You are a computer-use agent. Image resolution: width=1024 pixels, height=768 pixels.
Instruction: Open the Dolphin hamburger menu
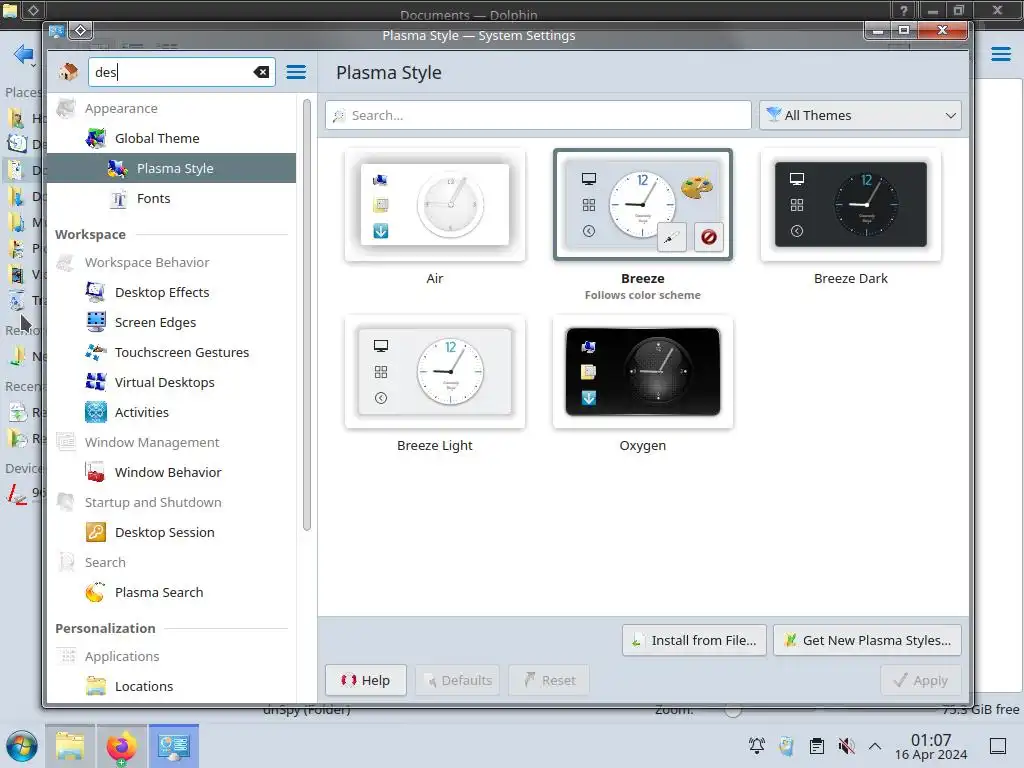(x=1000, y=54)
